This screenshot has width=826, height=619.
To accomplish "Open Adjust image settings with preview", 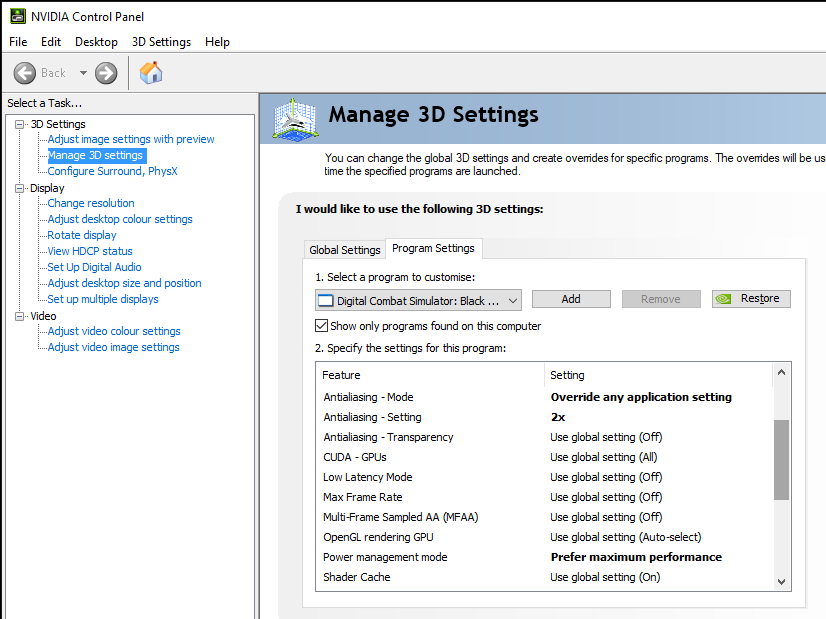I will (x=131, y=139).
